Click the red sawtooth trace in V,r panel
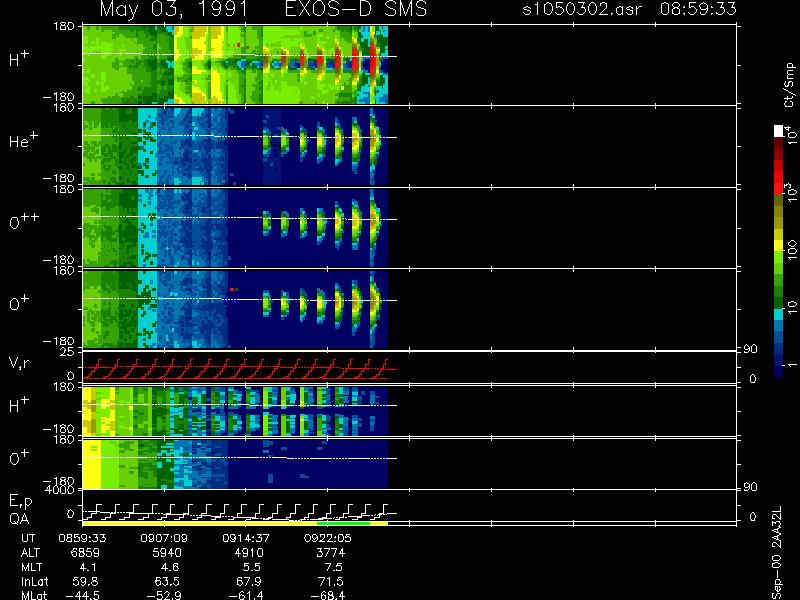Screen dimensions: 800x600 (x=240, y=369)
